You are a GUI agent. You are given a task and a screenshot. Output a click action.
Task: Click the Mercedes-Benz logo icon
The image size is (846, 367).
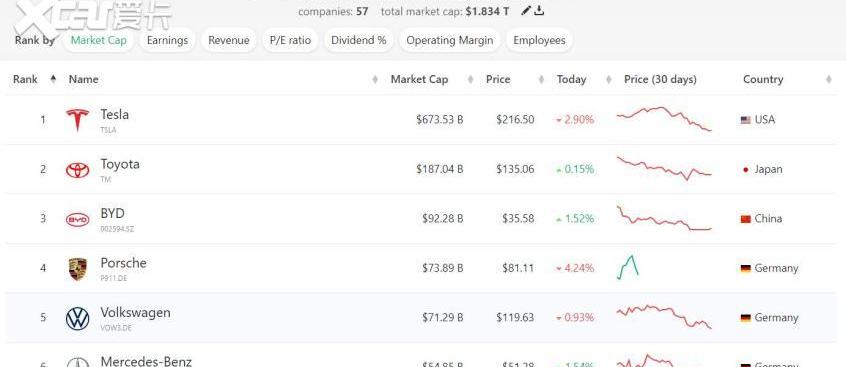click(78, 363)
